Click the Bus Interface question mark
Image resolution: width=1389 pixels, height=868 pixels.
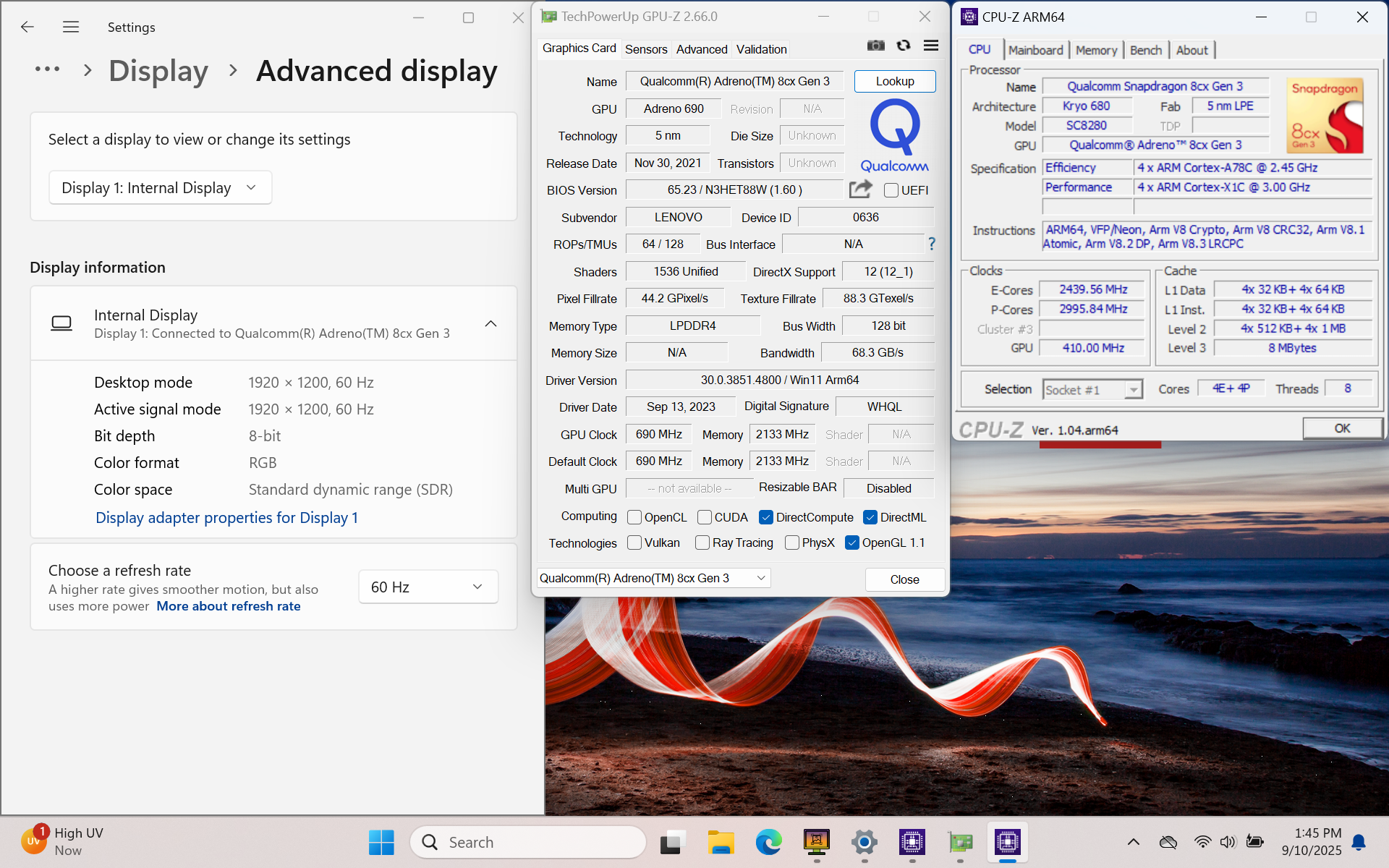932,244
